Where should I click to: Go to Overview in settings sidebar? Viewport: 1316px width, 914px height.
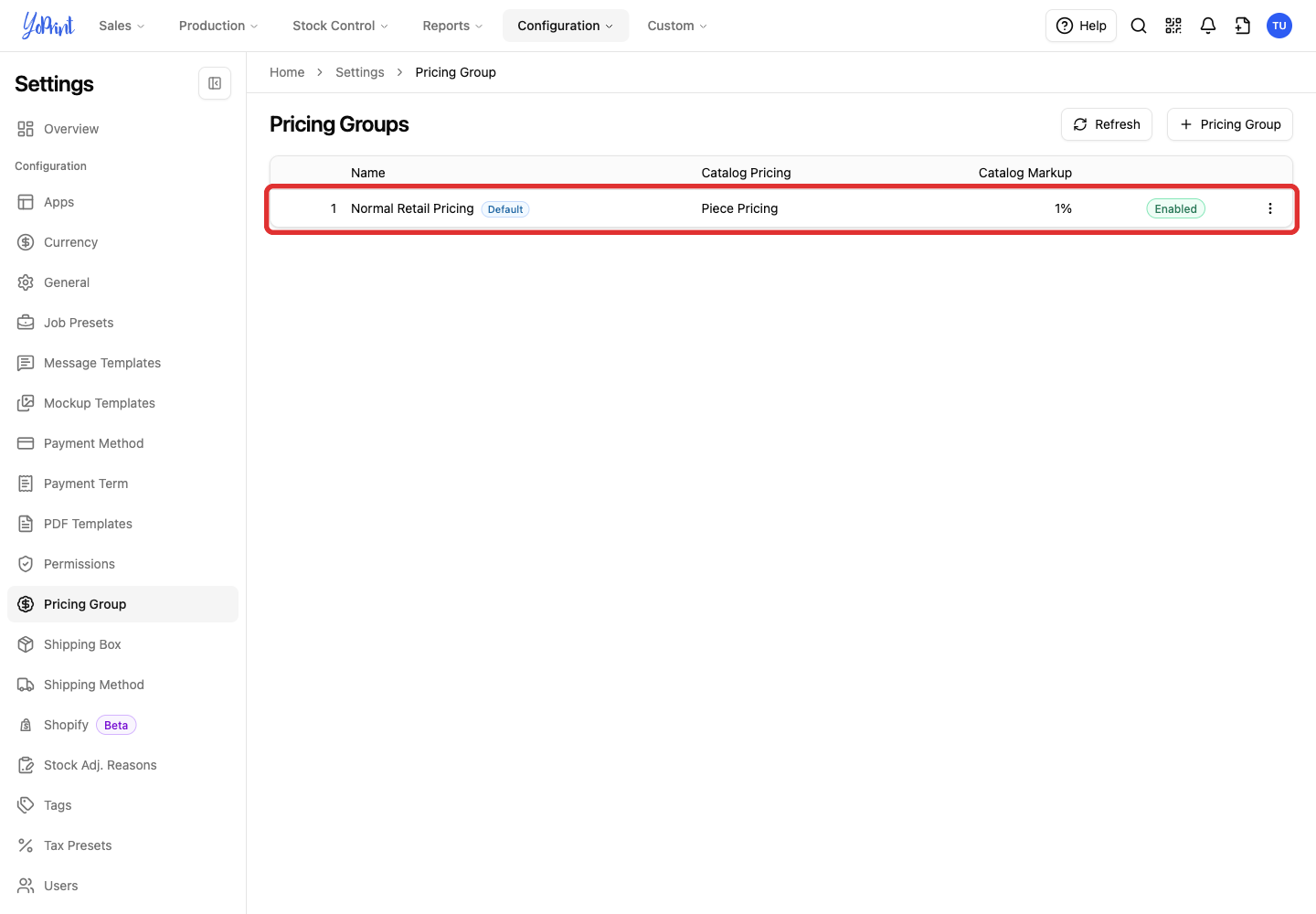122,129
